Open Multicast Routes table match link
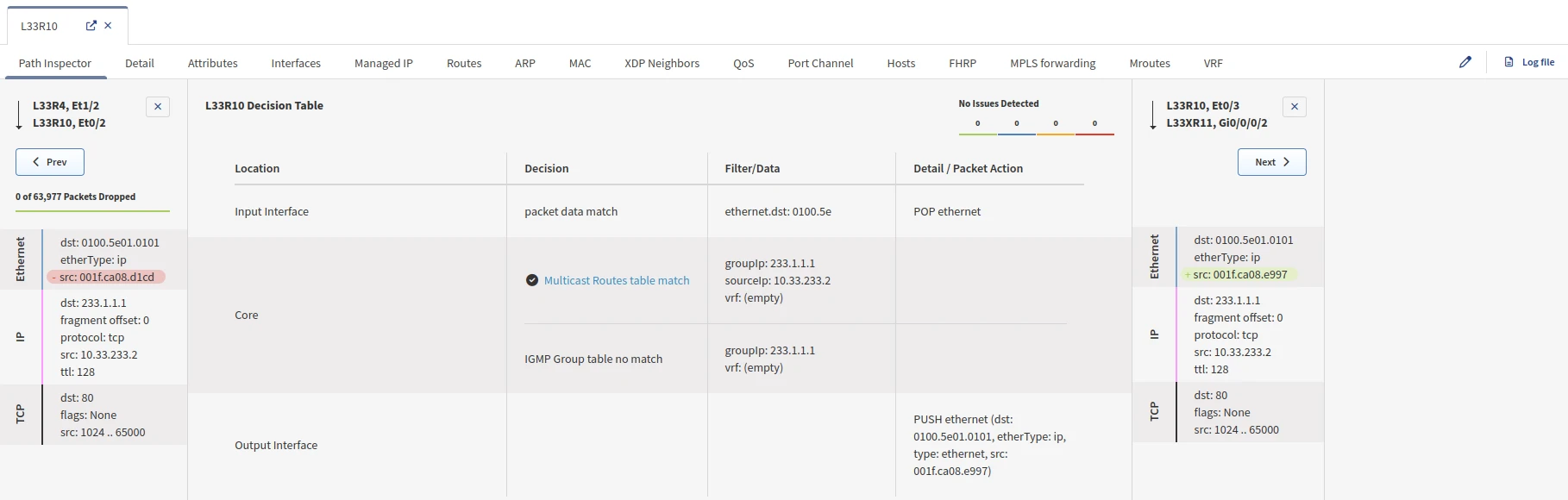 pos(616,280)
